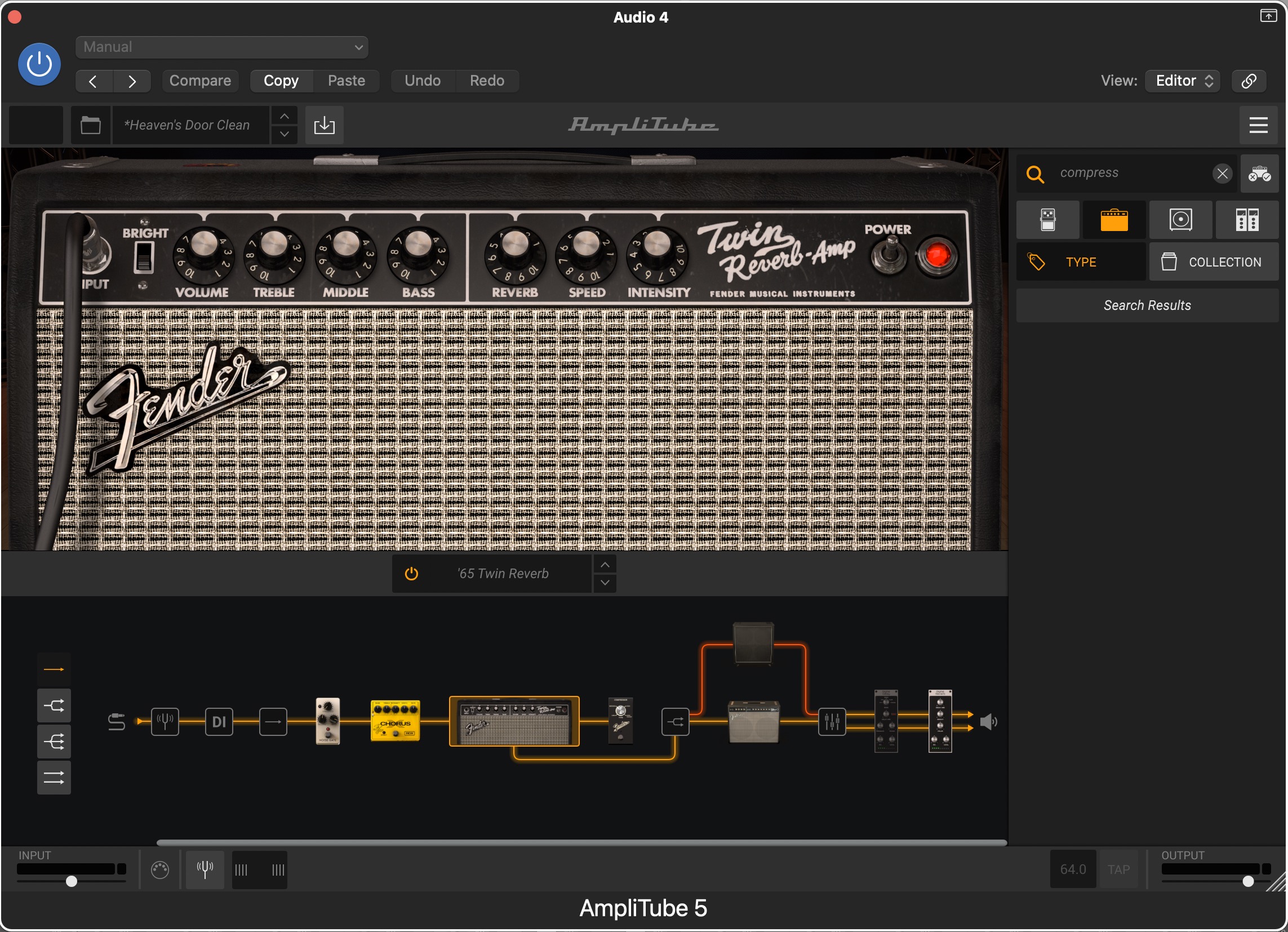The height and width of the screenshot is (932, 1288).
Task: Choose the split-cab signal routing icon
Action: coord(54,706)
